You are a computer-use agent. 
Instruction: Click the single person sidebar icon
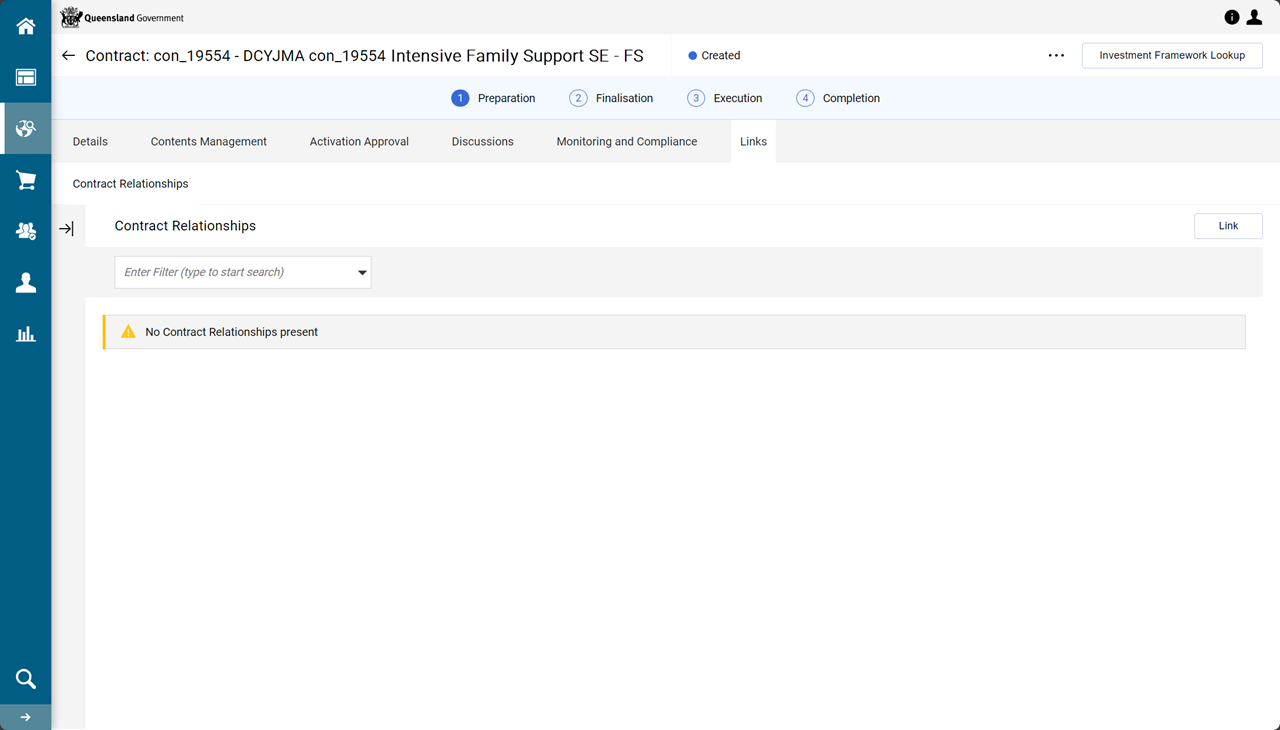(x=26, y=283)
